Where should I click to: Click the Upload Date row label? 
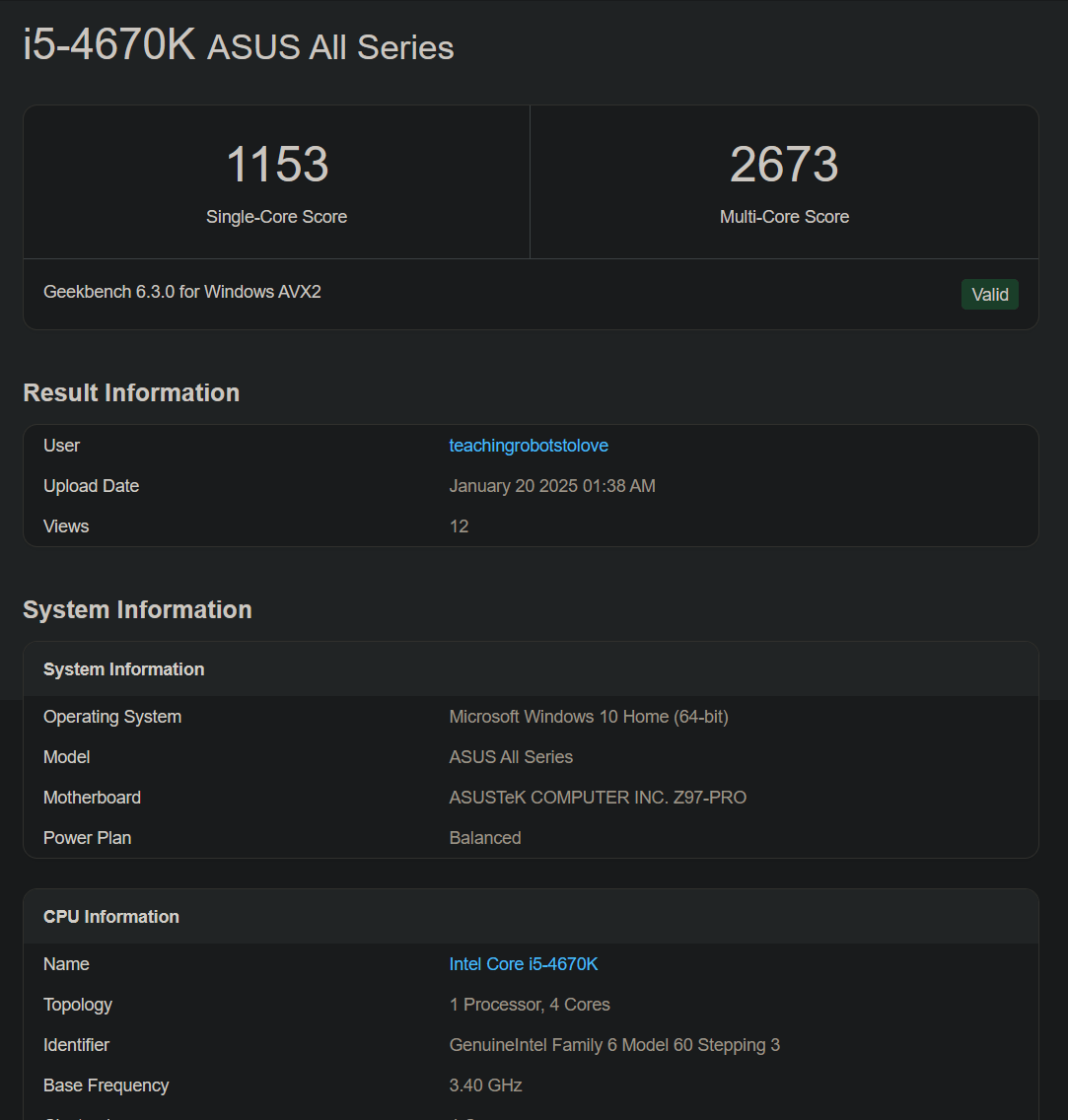coord(92,486)
